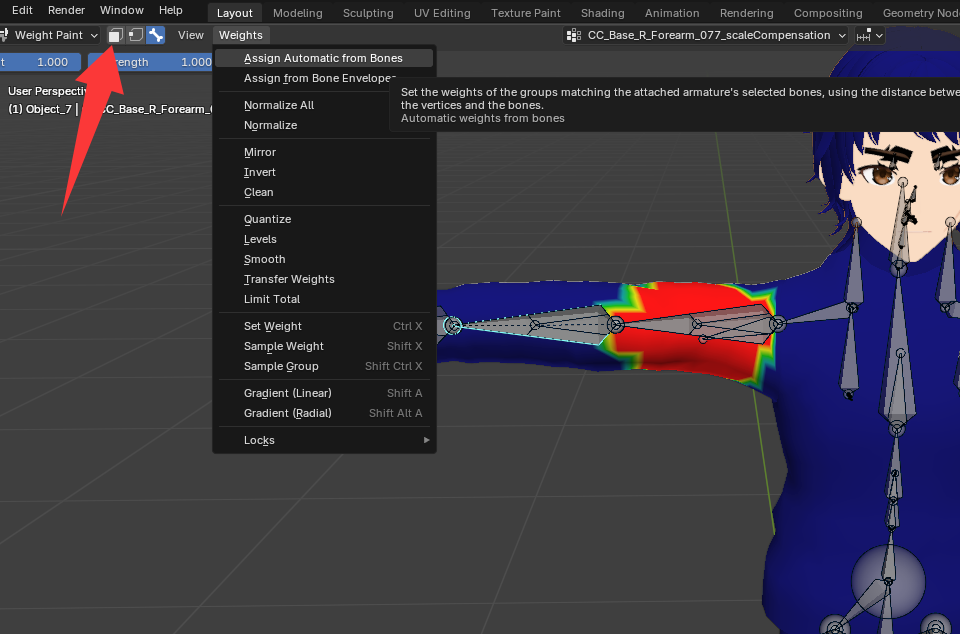The width and height of the screenshot is (960, 634).
Task: Choose Invert from the Weights menu
Action: pyautogui.click(x=324, y=172)
